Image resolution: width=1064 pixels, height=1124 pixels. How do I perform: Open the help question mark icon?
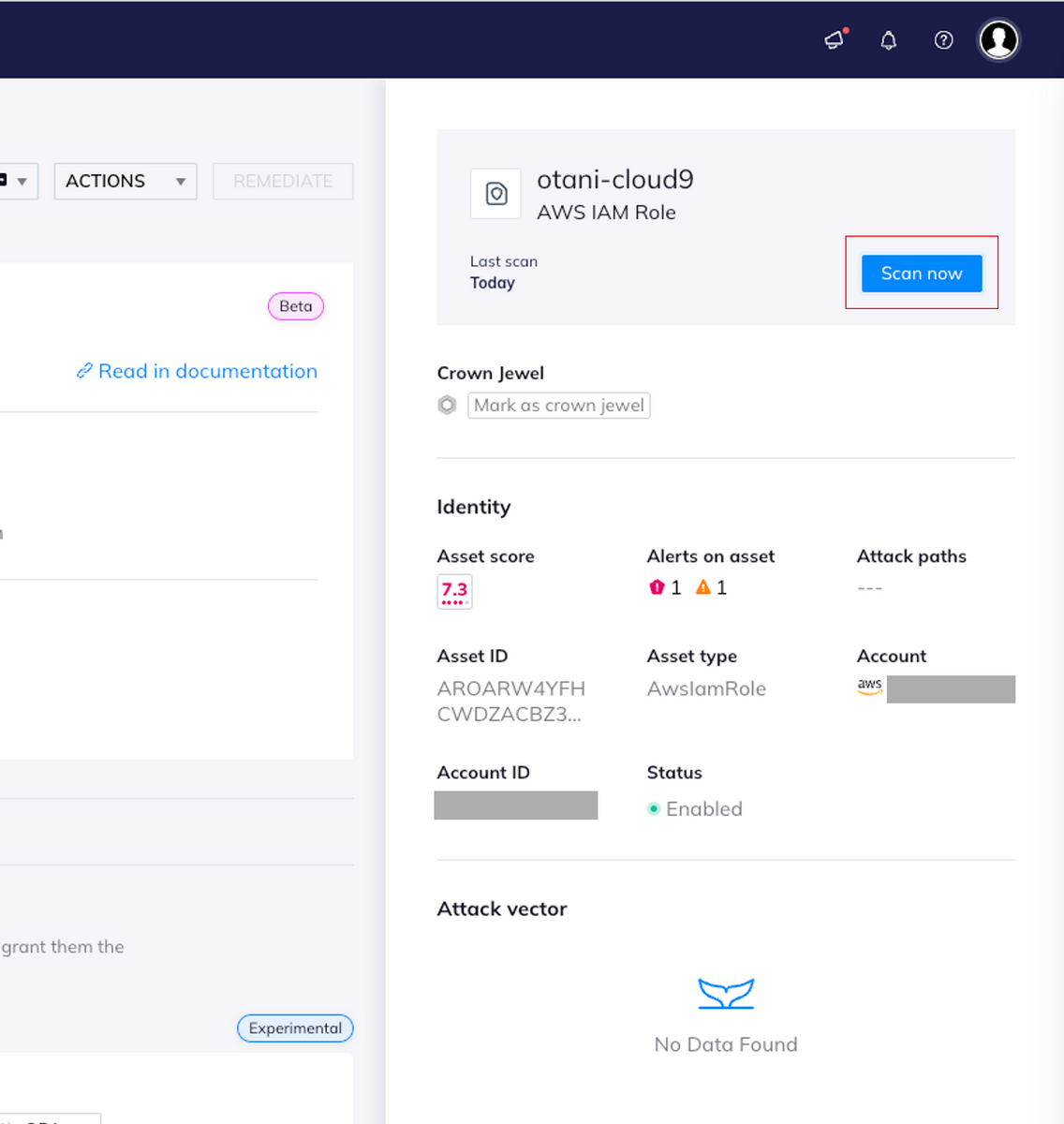coord(944,40)
